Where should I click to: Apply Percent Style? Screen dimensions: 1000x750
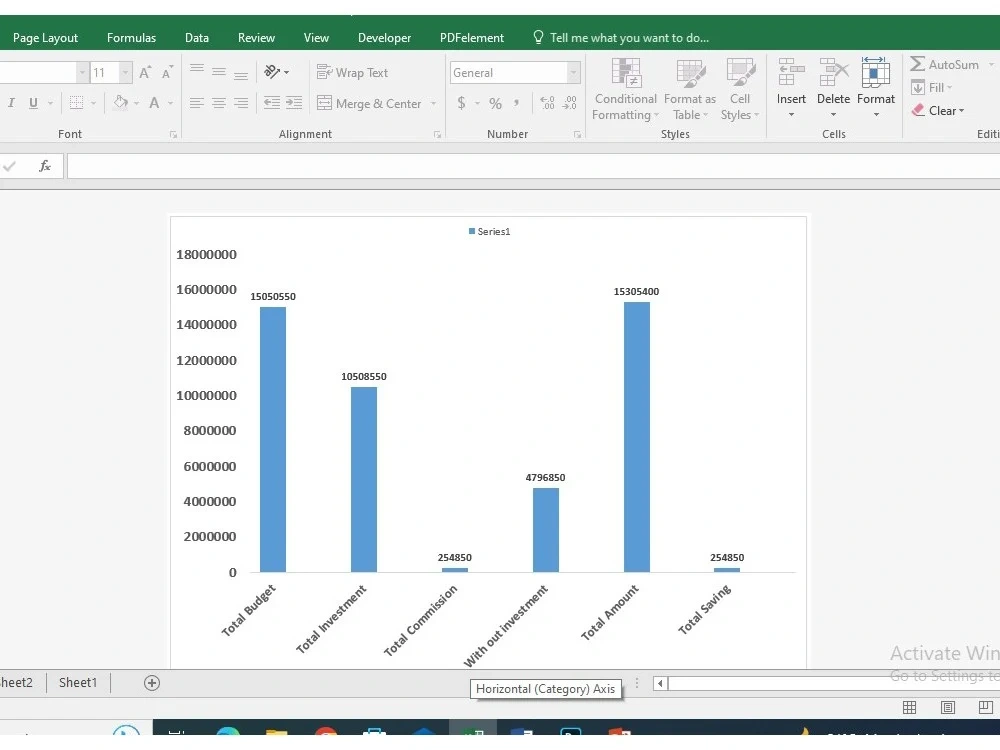(496, 103)
